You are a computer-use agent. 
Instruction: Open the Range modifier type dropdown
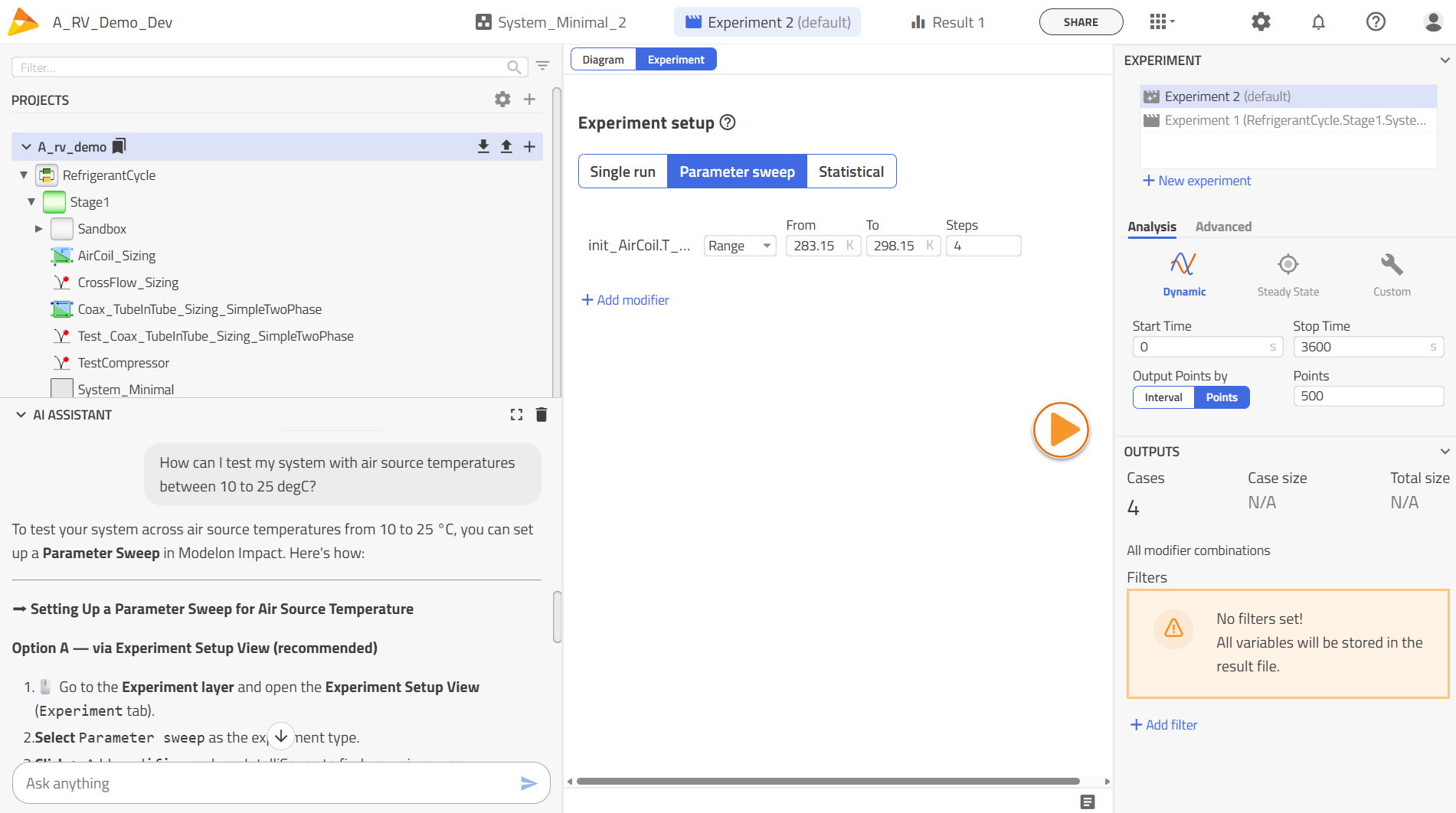[739, 246]
